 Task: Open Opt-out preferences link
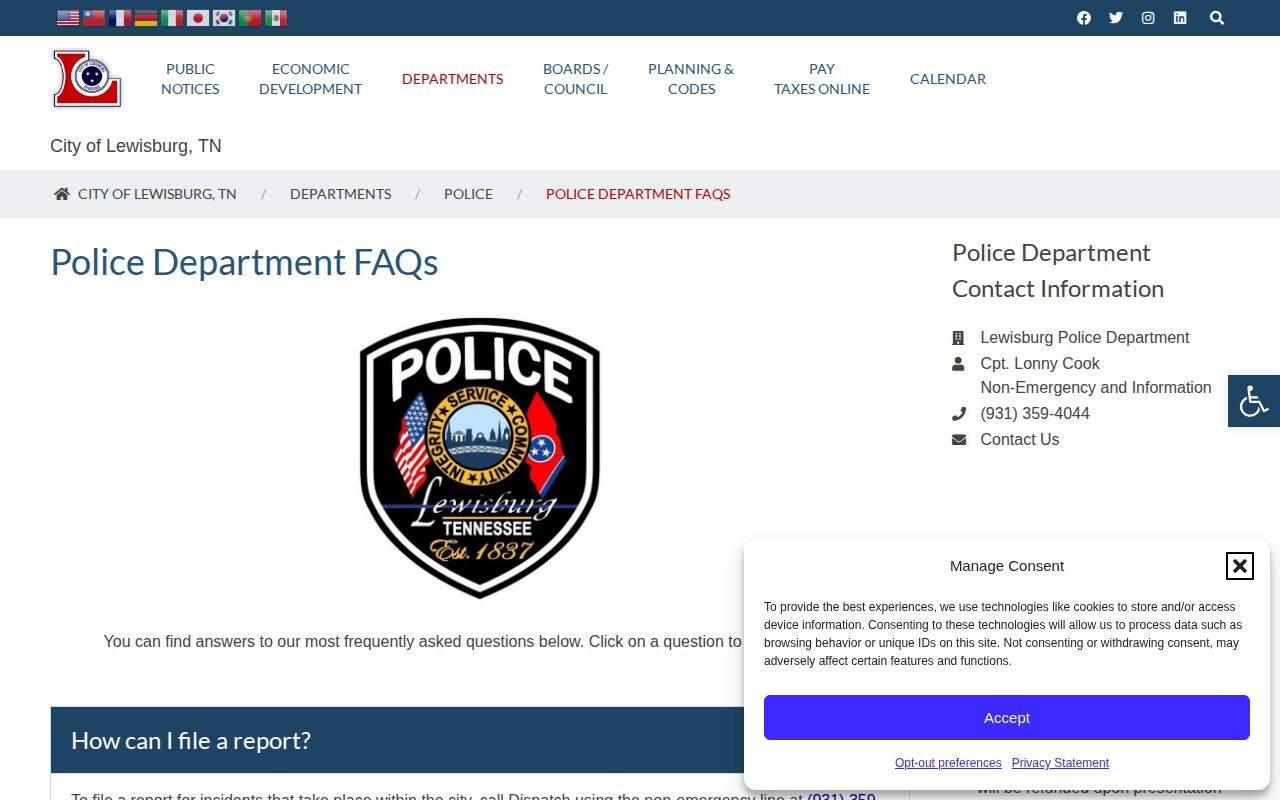pos(948,763)
